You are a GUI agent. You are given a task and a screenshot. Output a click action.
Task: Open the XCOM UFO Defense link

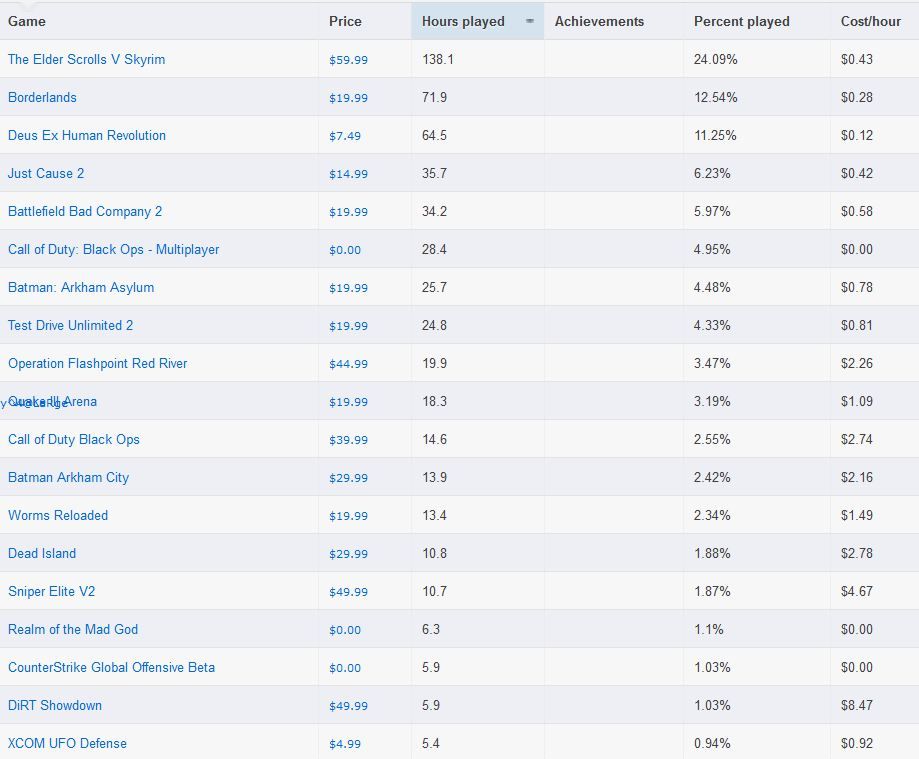[67, 743]
